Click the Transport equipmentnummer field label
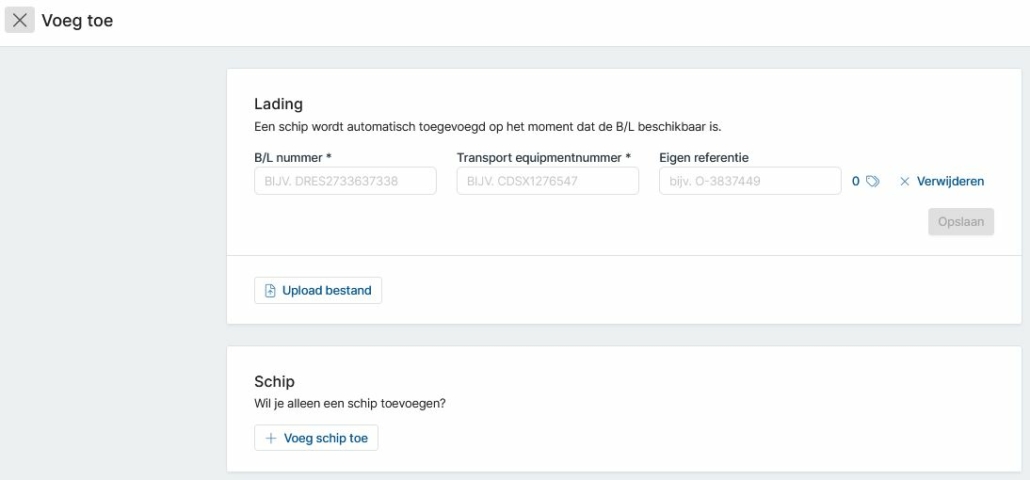Image resolution: width=1030 pixels, height=480 pixels. click(544, 158)
